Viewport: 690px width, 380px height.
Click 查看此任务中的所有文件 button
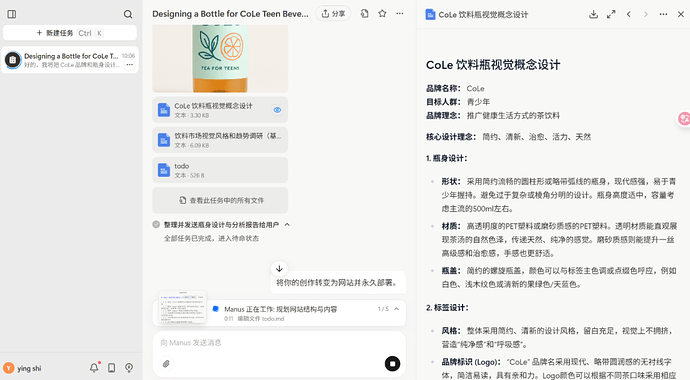[220, 200]
